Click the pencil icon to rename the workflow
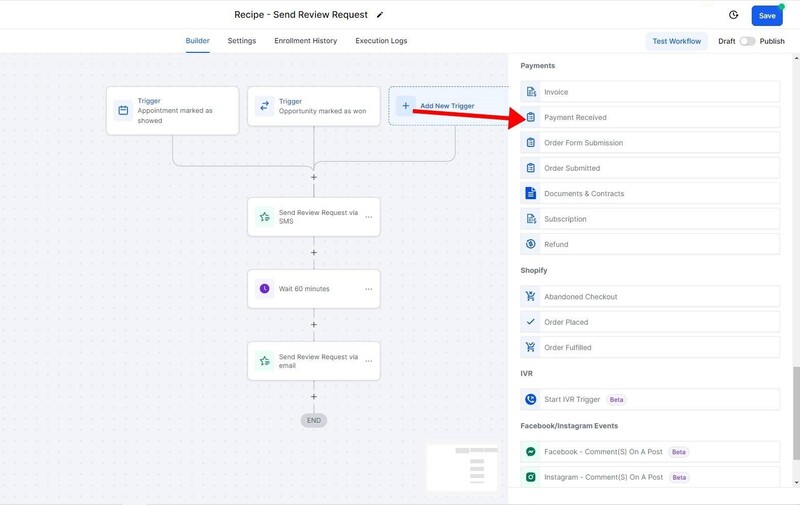800x505 pixels. tap(380, 15)
